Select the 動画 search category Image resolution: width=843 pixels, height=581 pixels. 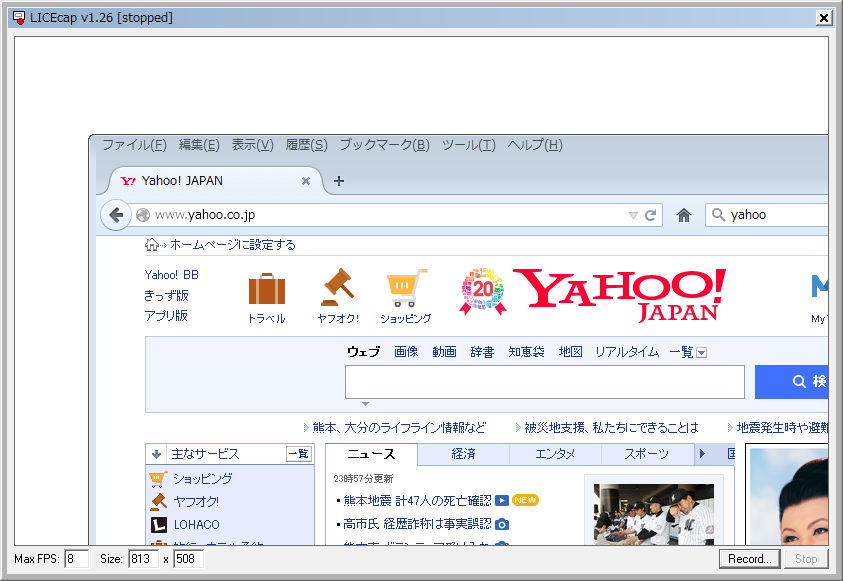[444, 352]
